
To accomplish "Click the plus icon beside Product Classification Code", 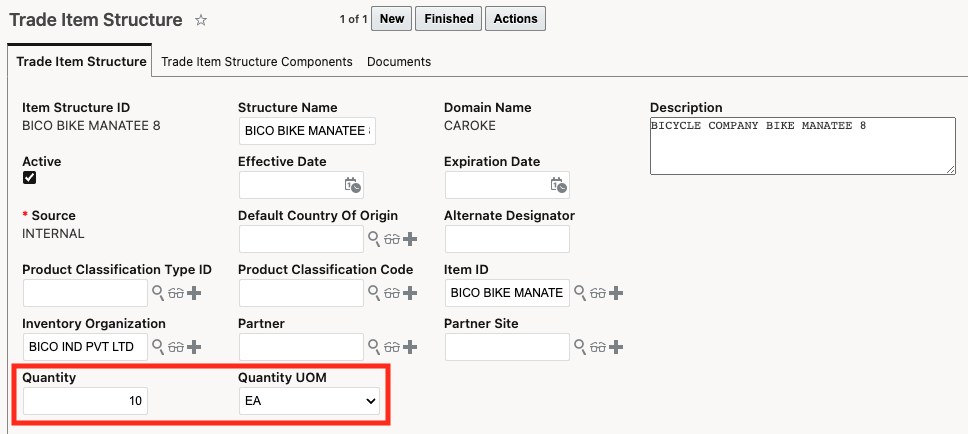I will tap(410, 293).
